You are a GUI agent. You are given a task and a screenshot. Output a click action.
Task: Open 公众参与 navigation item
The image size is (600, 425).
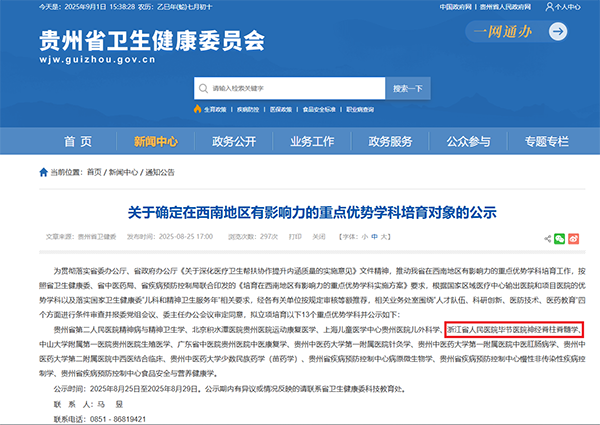pyautogui.click(x=468, y=141)
